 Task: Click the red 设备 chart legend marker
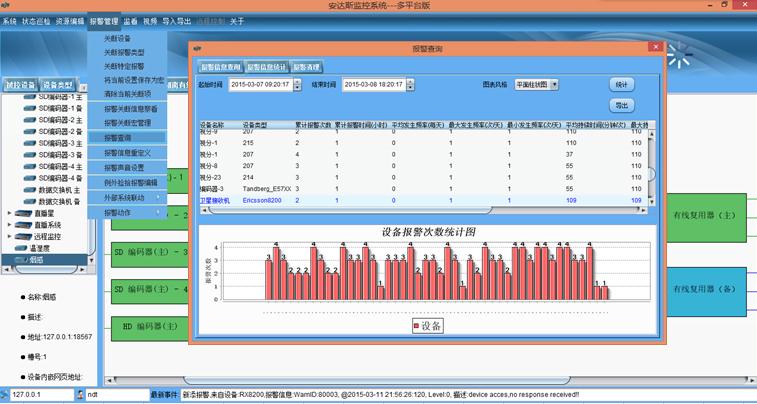pyautogui.click(x=416, y=326)
